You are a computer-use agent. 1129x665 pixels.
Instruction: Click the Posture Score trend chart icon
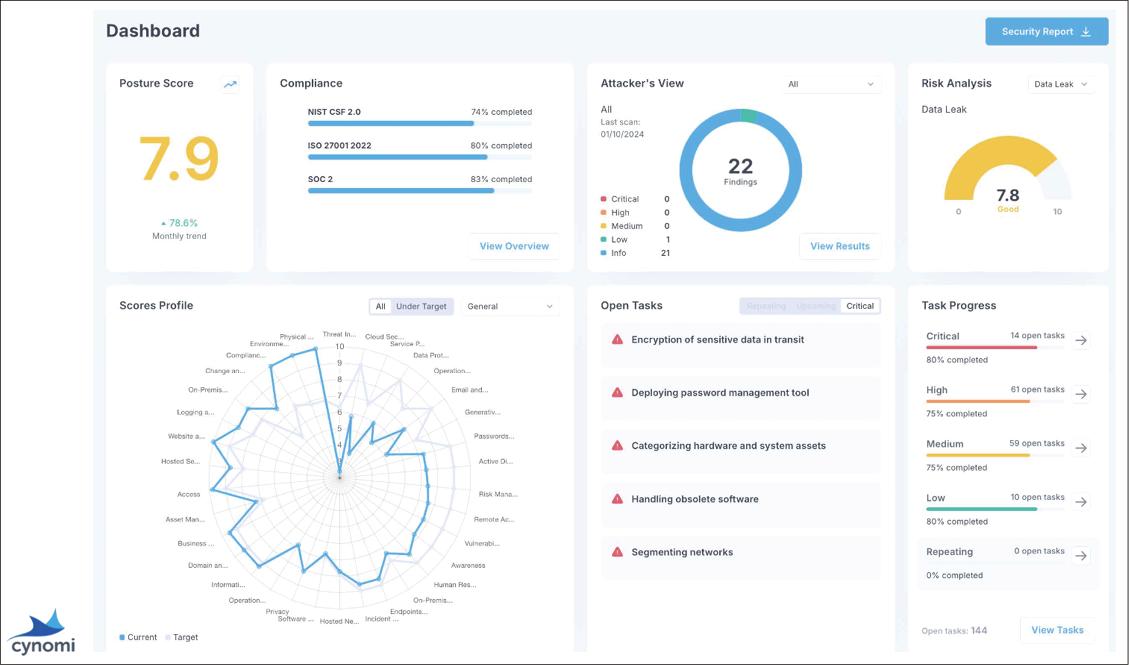[230, 84]
